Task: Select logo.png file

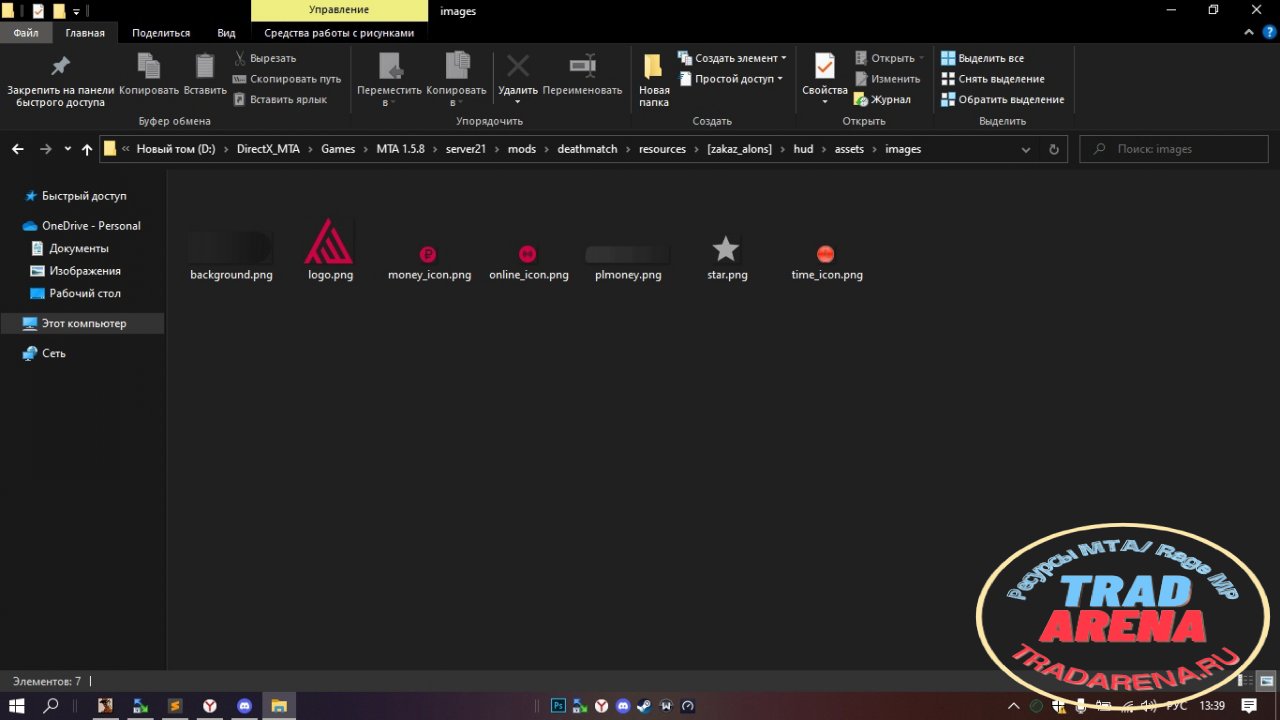Action: [330, 250]
